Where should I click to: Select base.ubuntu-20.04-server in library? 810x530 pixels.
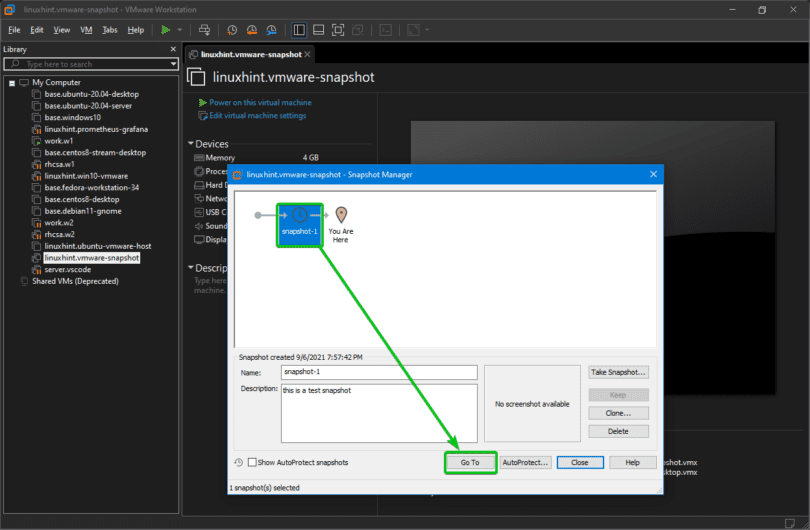(x=88, y=106)
